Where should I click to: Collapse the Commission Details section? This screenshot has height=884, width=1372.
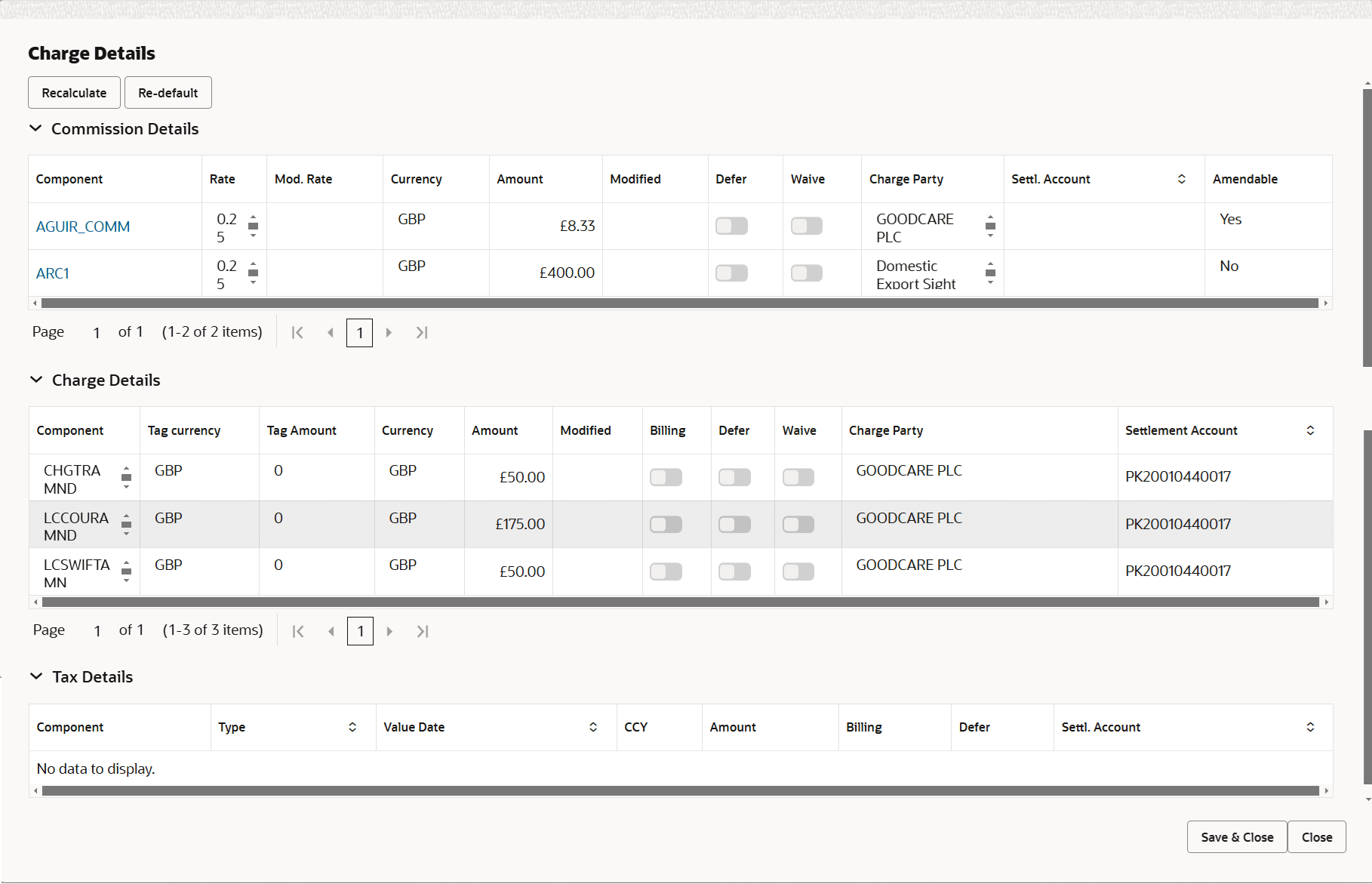tap(35, 128)
